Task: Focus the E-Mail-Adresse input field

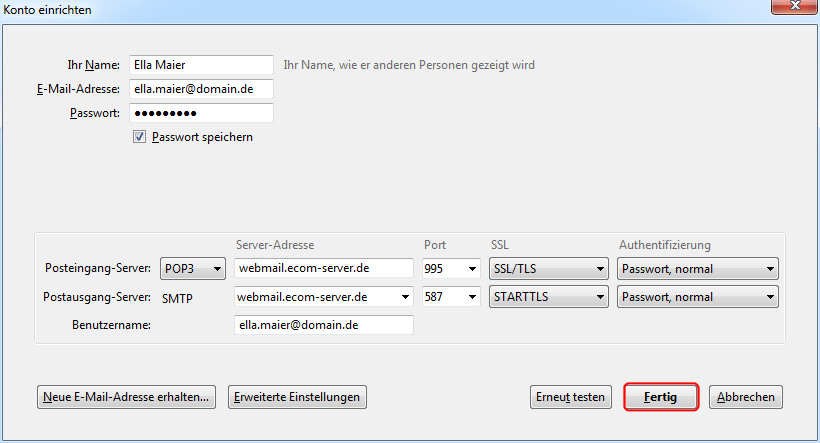Action: tap(201, 89)
